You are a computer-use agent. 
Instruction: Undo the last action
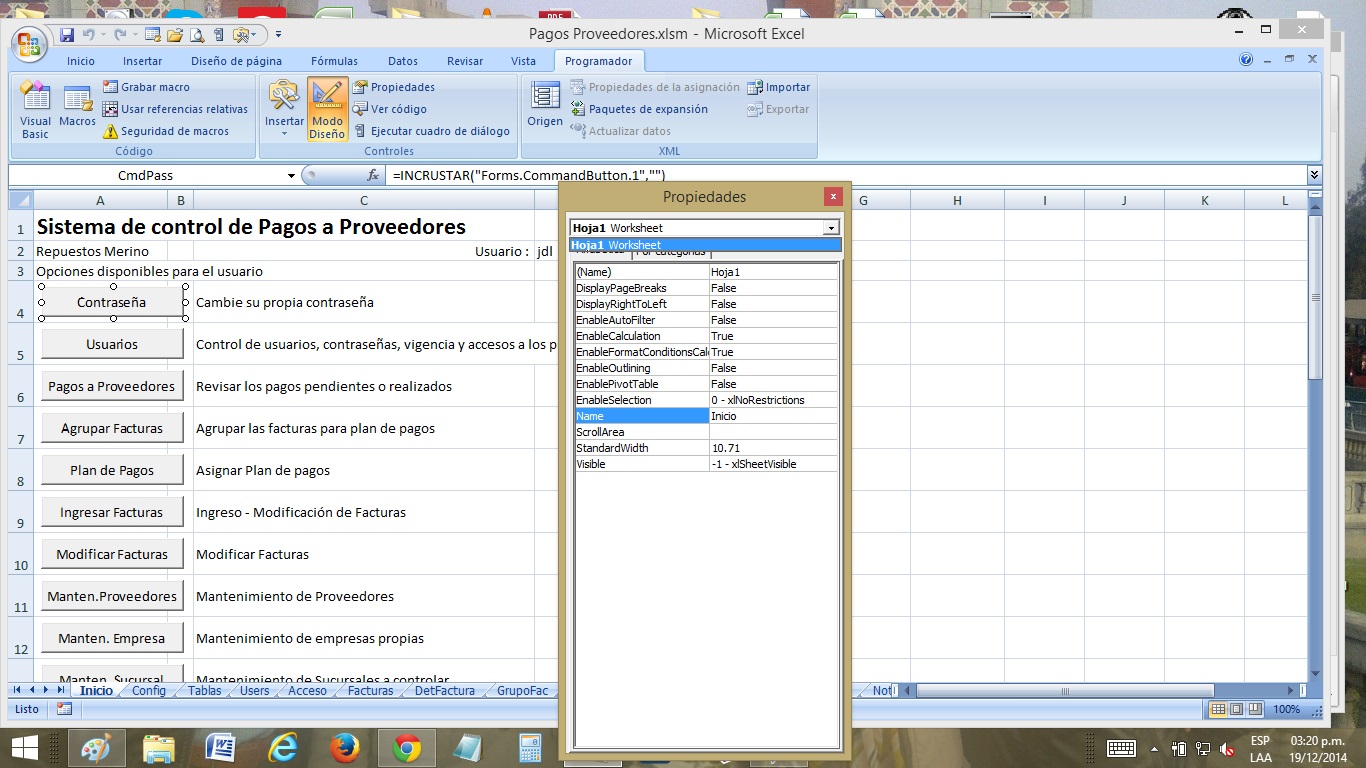89,35
